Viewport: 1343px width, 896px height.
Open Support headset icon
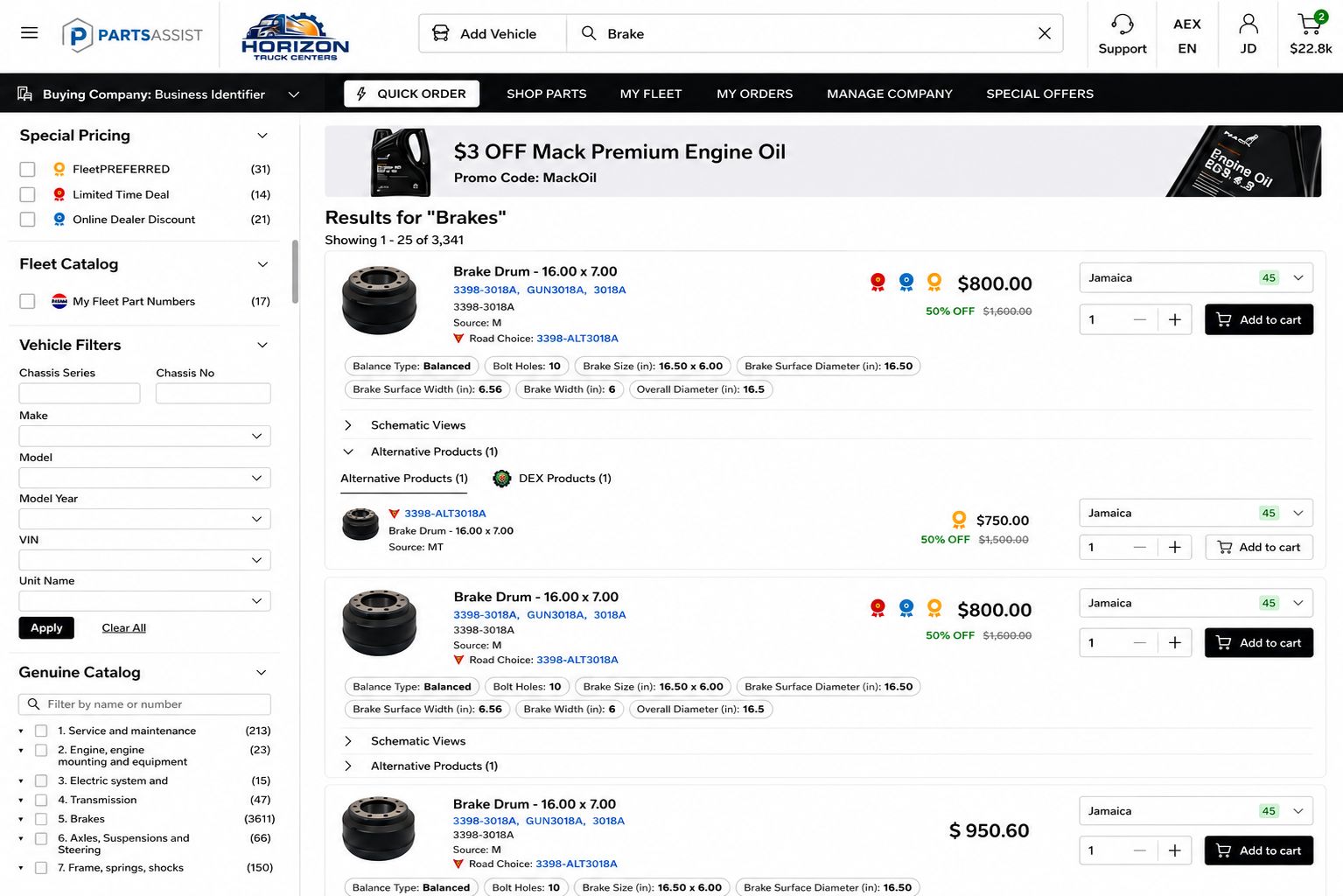1123,24
